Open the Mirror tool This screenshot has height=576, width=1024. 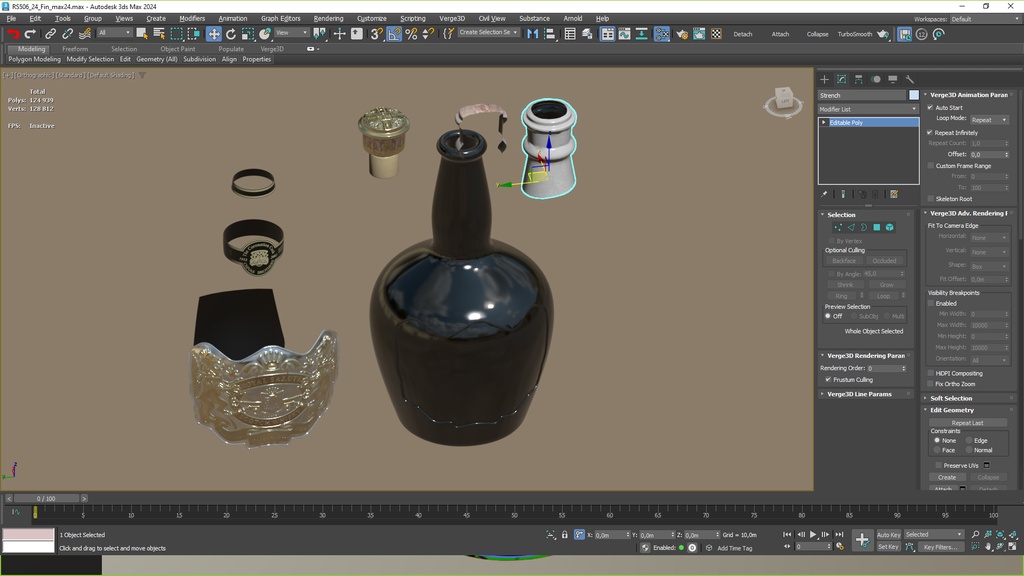(533, 34)
